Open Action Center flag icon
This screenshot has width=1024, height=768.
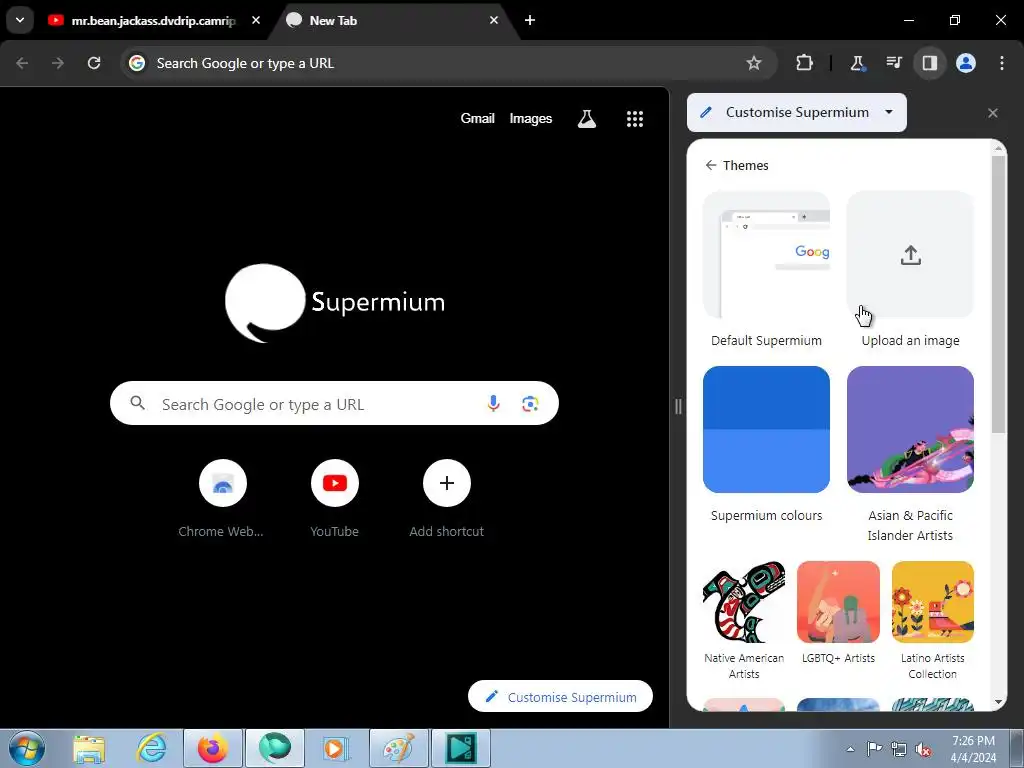tap(874, 749)
